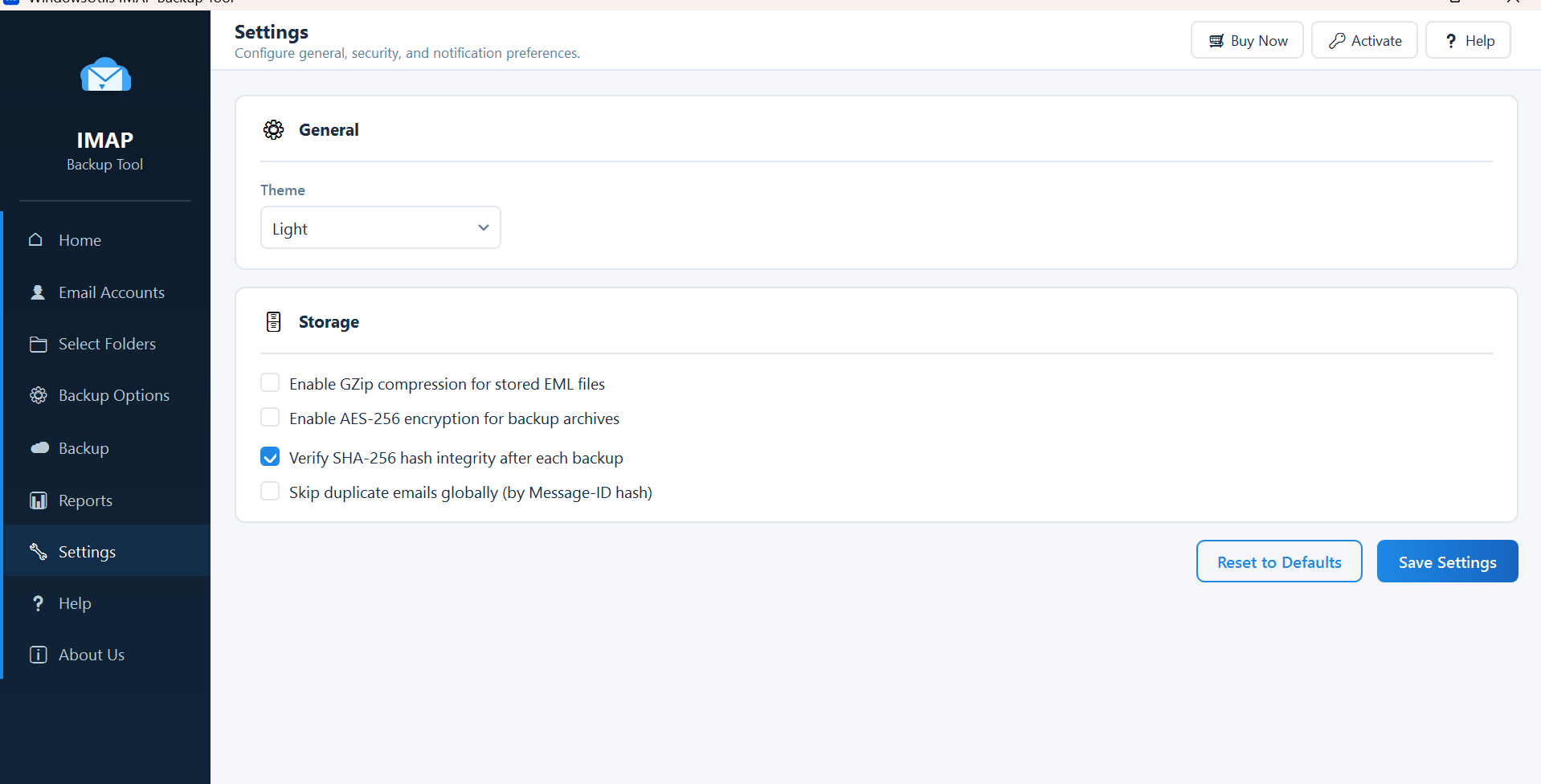The width and height of the screenshot is (1541, 784).
Task: Go to Email Accounts text label in sidebar
Action: tap(112, 292)
